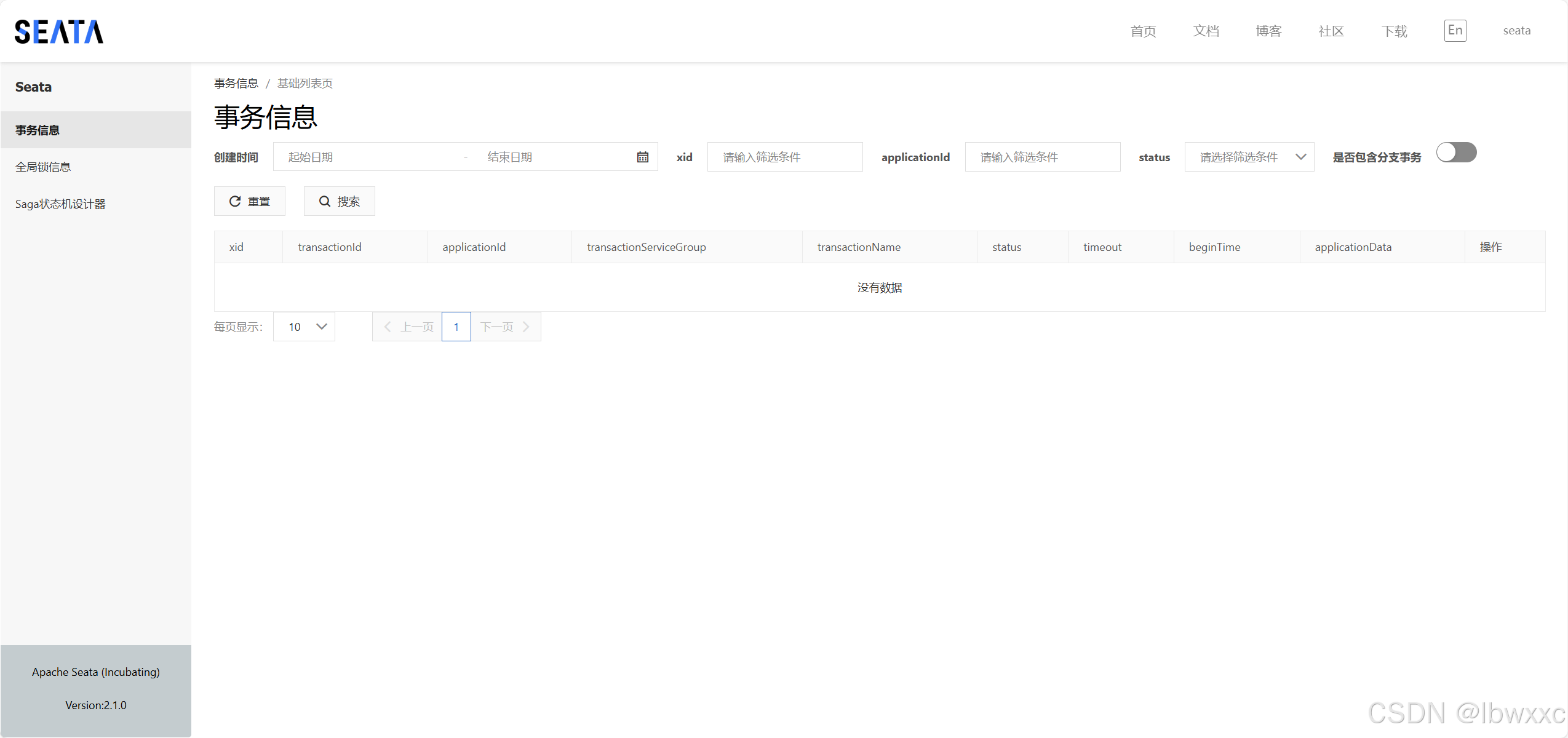Image resolution: width=1568 pixels, height=738 pixels.
Task: Focus the applicationId filter input
Action: click(1043, 157)
